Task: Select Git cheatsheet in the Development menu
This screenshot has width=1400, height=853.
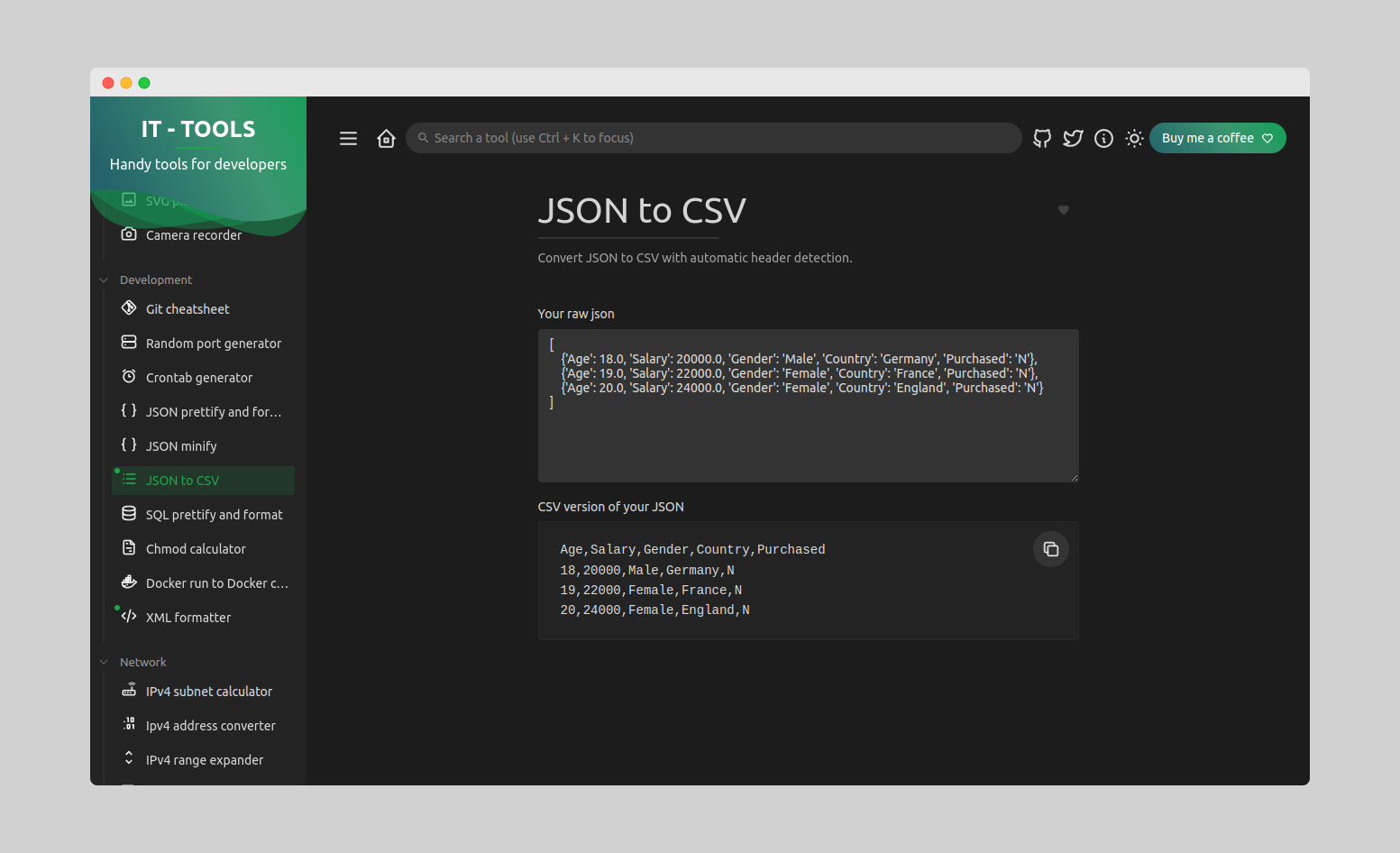Action: click(x=188, y=308)
